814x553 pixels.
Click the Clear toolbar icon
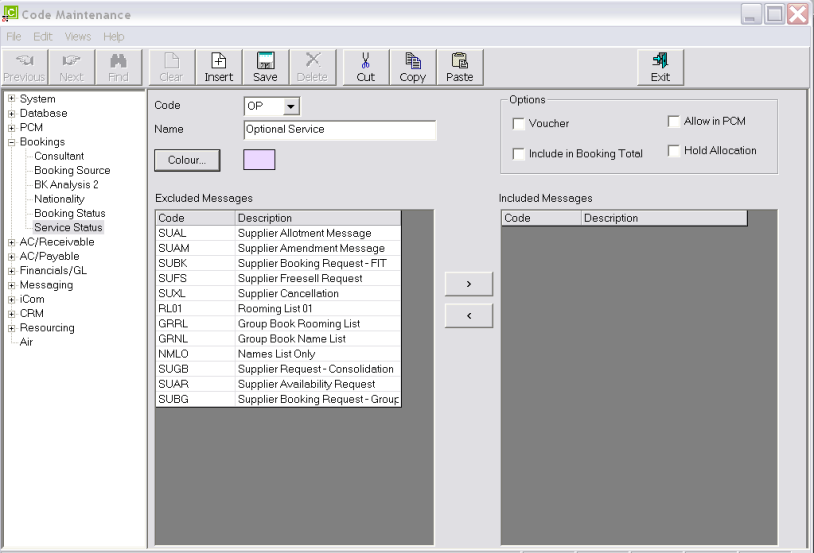pyautogui.click(x=172, y=68)
